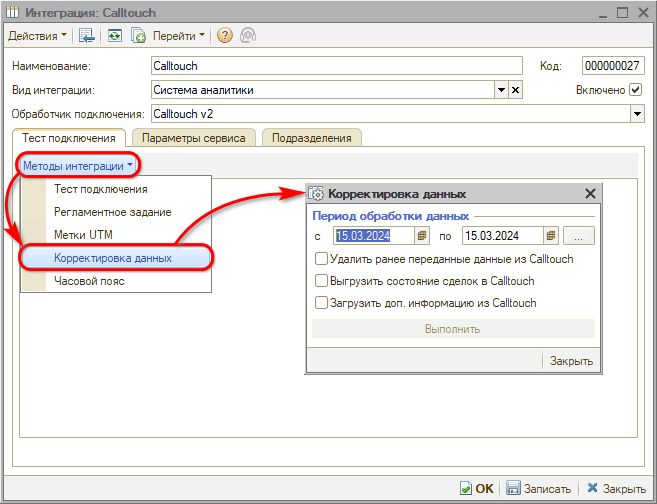Enable Удалить ранее переданные данные из Calltouch
This screenshot has width=657, height=504.
[x=321, y=258]
